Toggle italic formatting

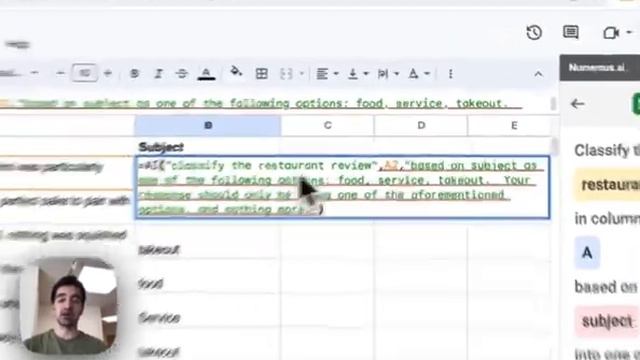(x=158, y=73)
